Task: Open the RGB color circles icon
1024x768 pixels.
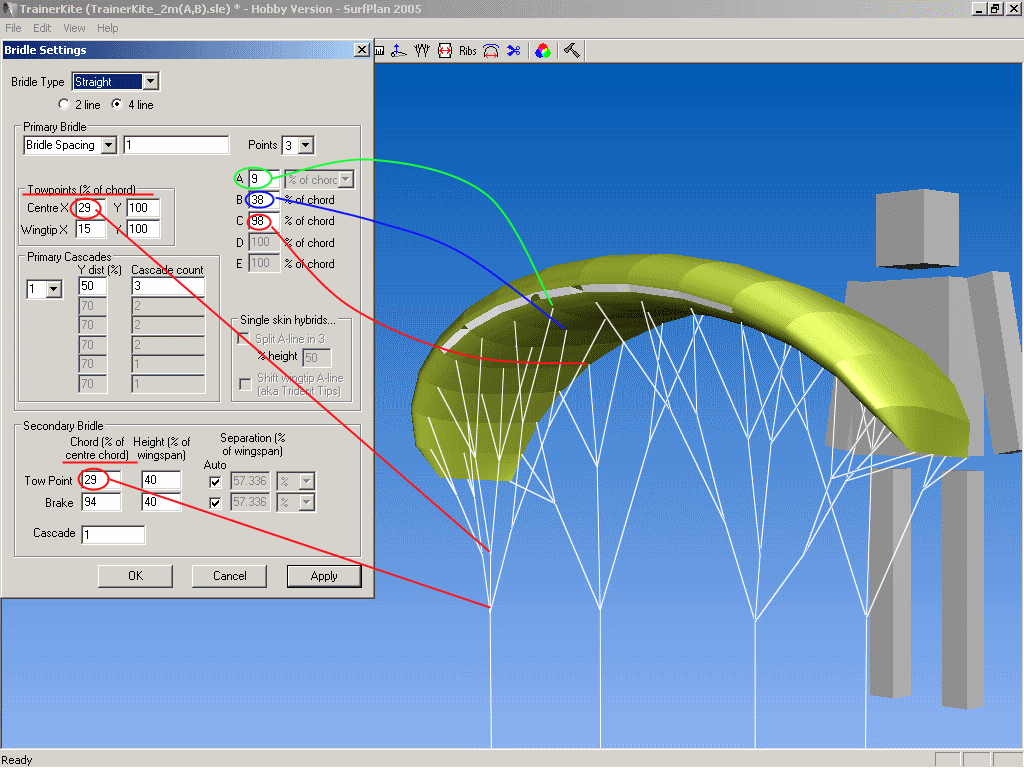Action: 542,50
